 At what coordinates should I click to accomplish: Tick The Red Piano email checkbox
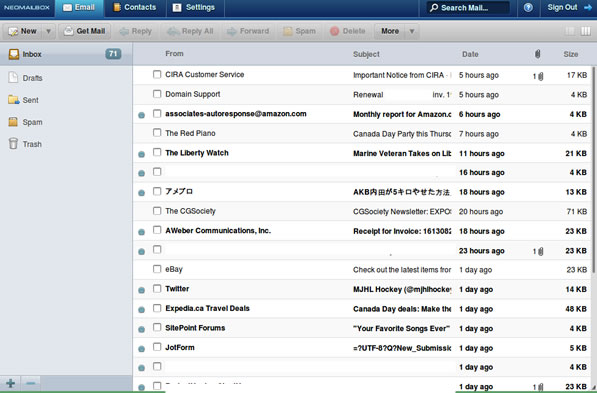[x=157, y=133]
